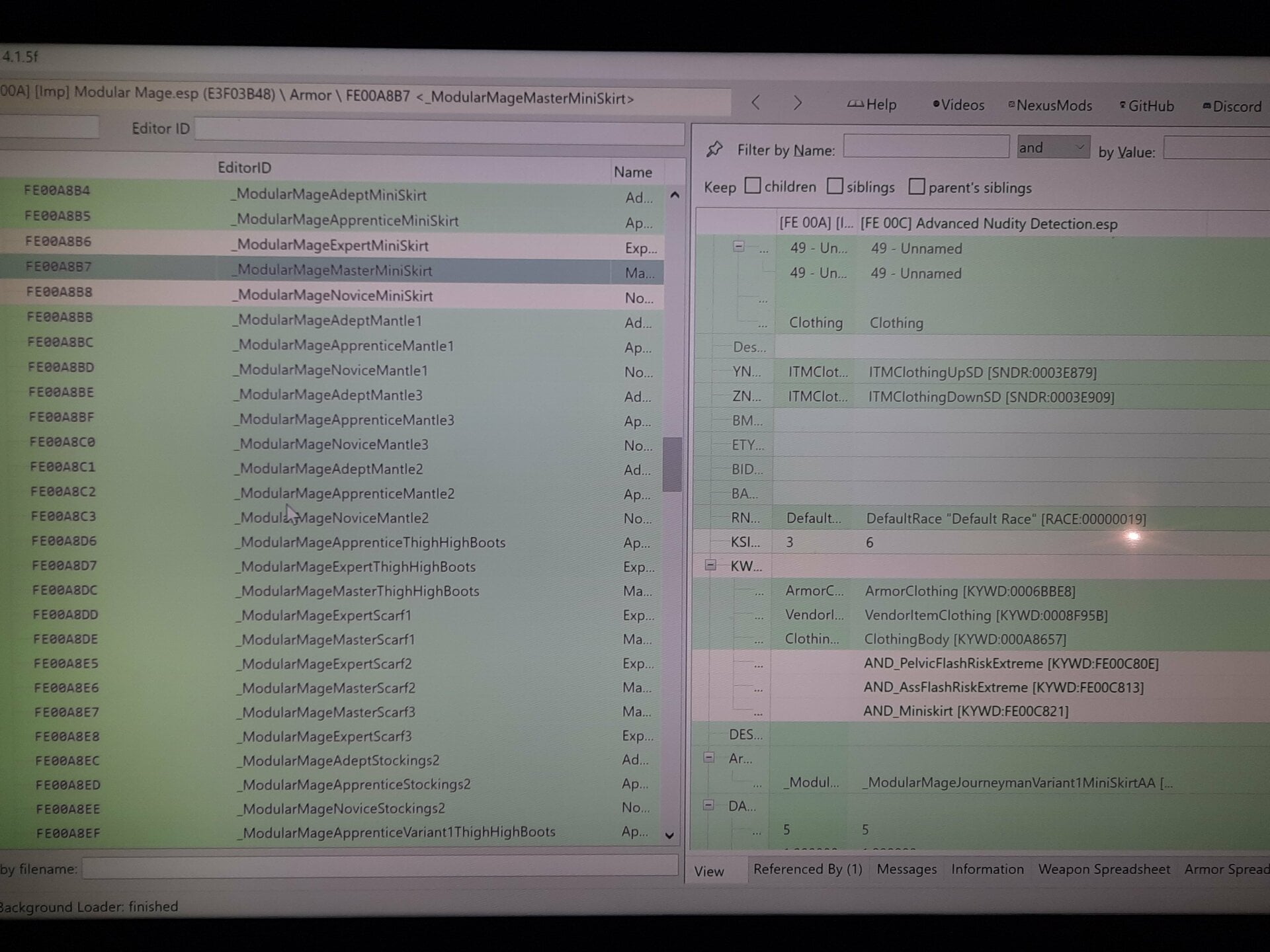Collapse the KW... keywords node

click(710, 565)
